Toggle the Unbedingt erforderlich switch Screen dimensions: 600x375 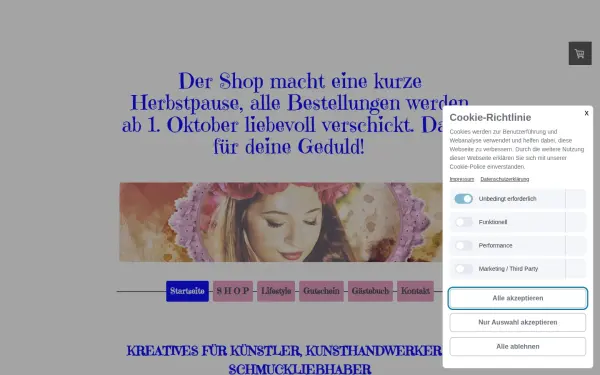(463, 199)
